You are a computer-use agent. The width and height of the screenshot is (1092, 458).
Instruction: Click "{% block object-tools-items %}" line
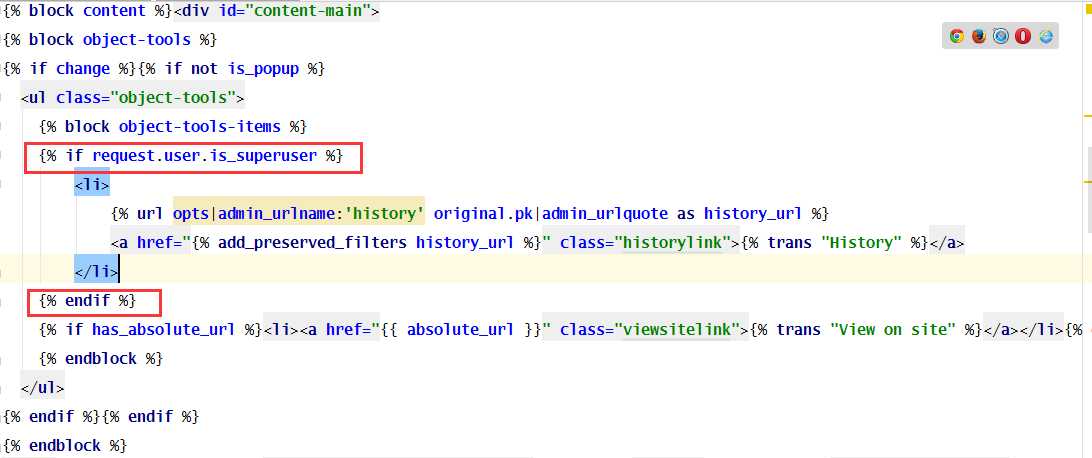tap(173, 127)
